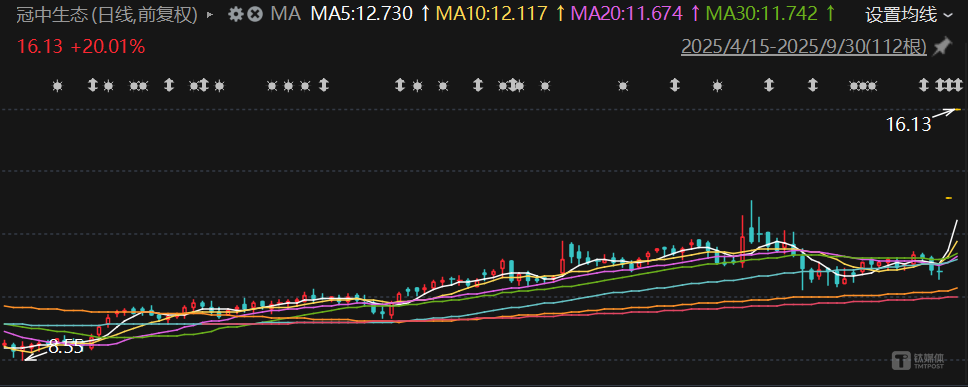Screen dimensions: 968x387
Task: Open the 冠中生态 (日线,前复权) period selector
Action: [107, 14]
